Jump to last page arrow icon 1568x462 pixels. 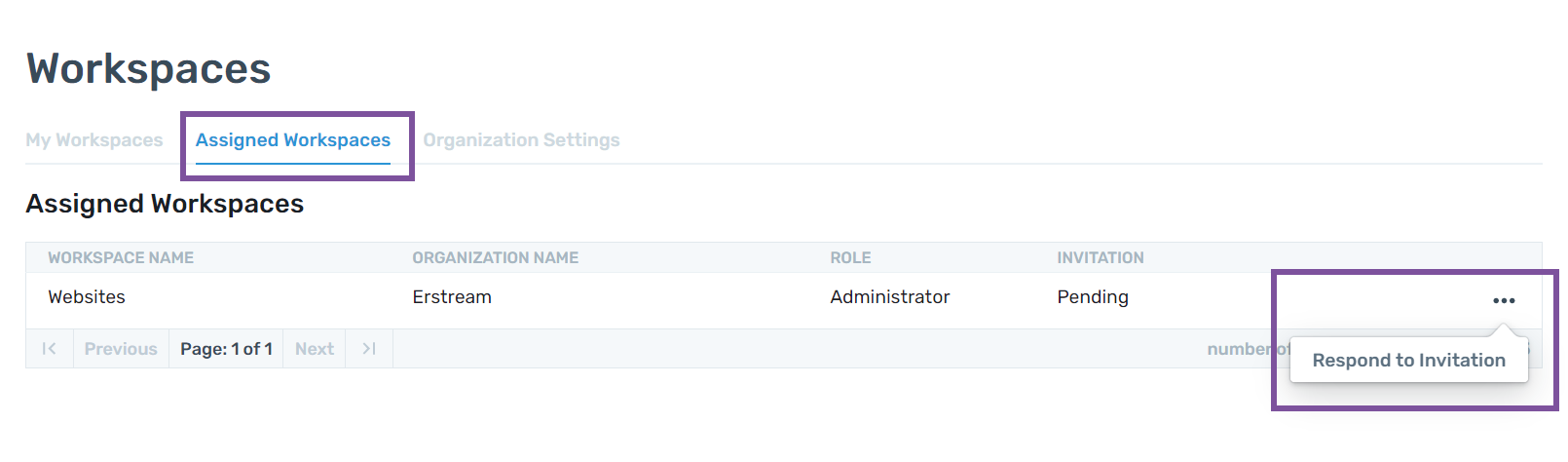pyautogui.click(x=369, y=349)
